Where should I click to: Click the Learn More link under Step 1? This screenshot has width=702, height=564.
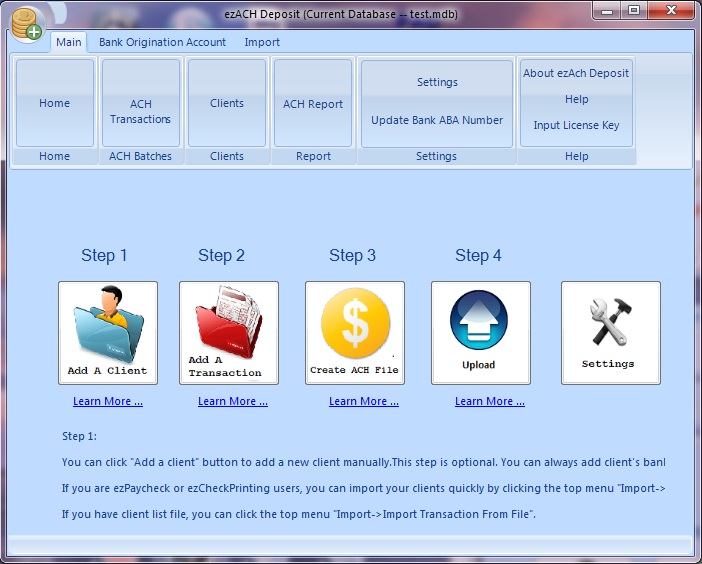[108, 402]
